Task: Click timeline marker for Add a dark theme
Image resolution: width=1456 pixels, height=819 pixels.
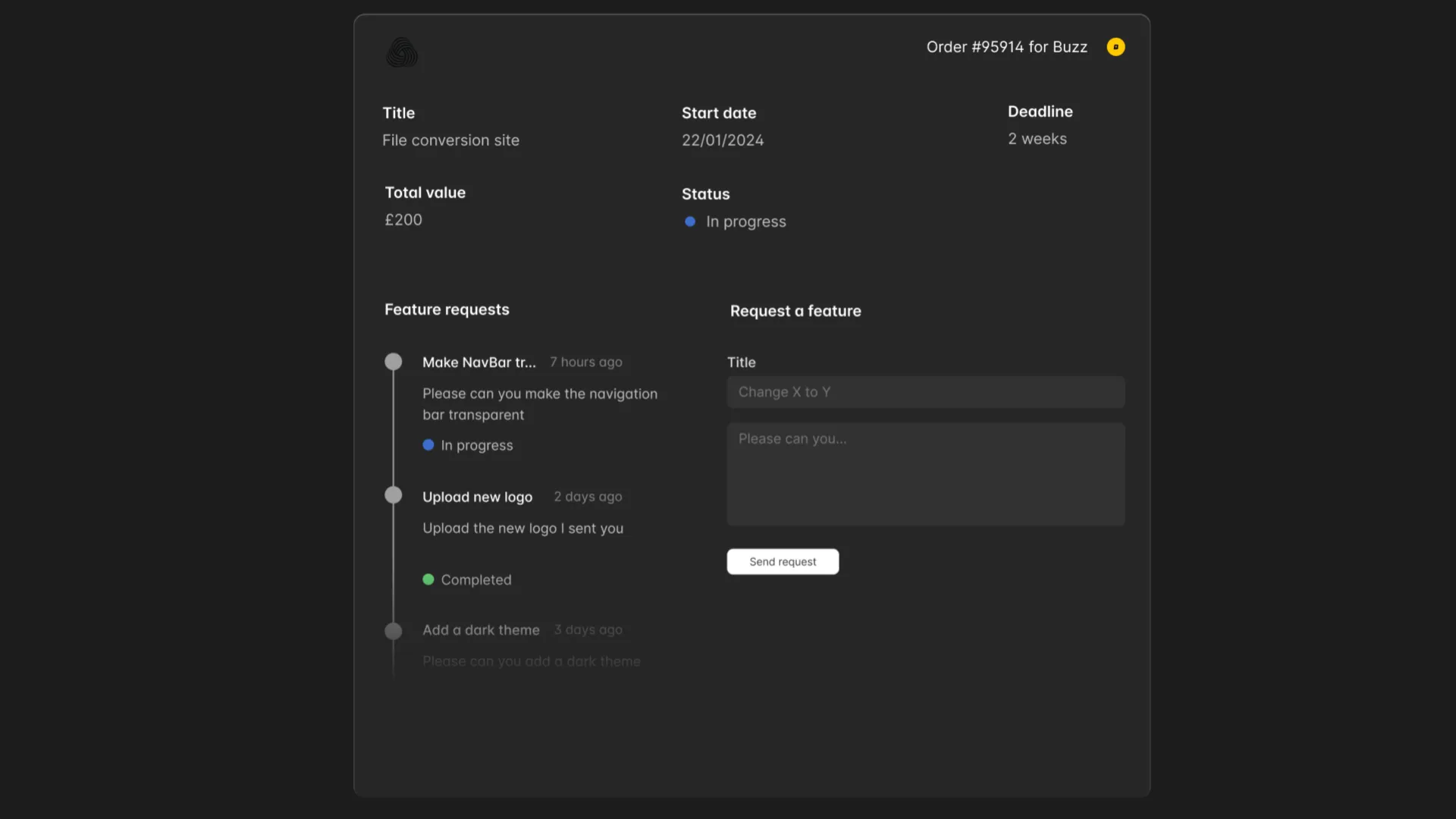Action: click(x=393, y=631)
